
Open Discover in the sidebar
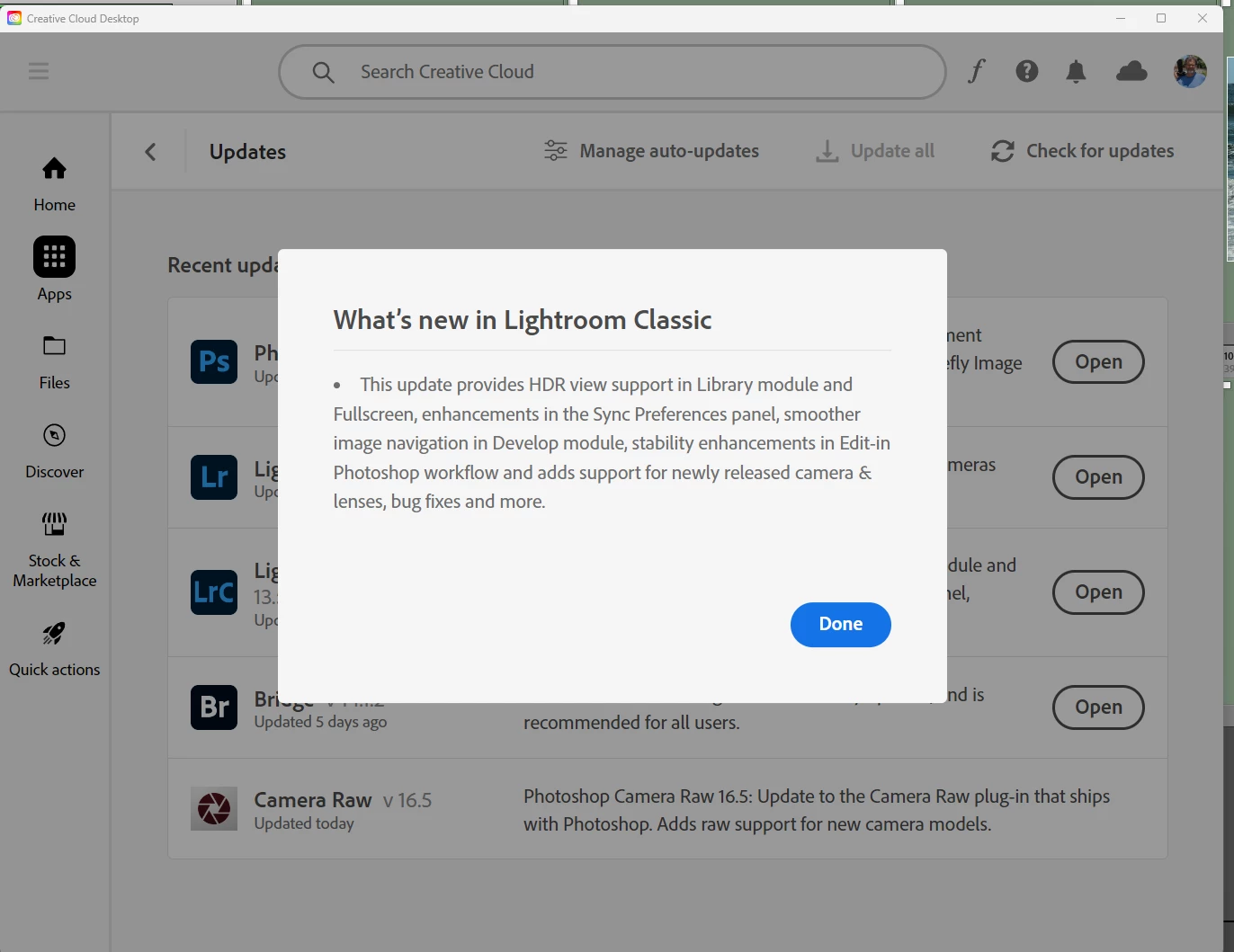click(55, 451)
